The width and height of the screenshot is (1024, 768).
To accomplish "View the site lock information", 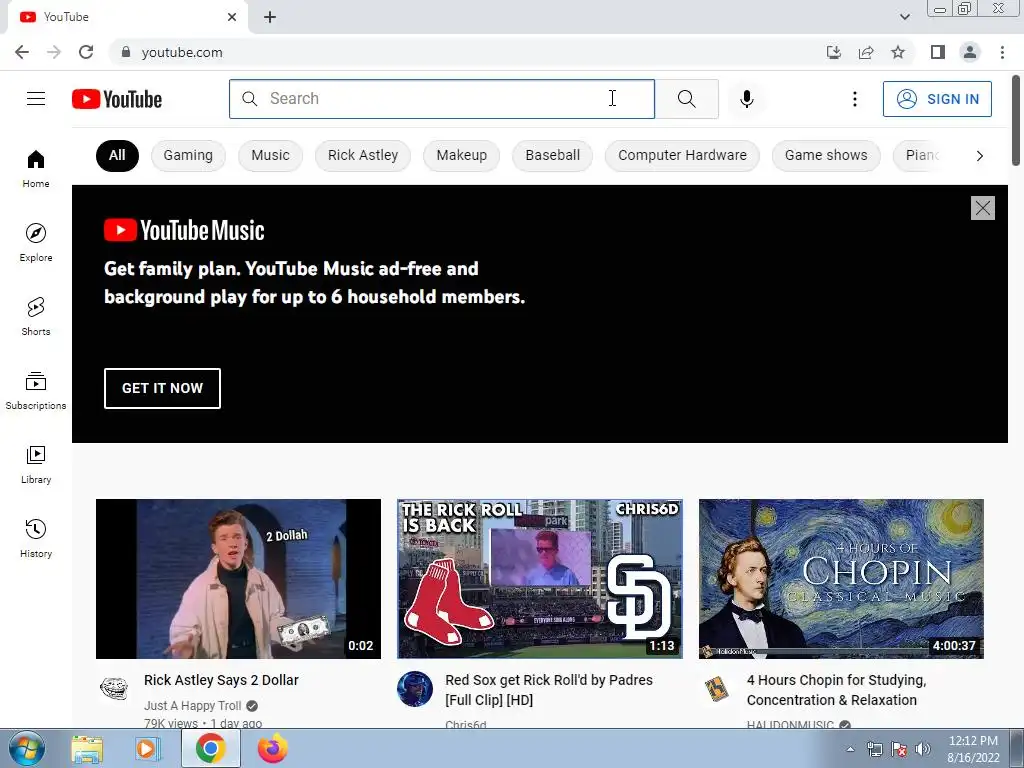I will [126, 52].
